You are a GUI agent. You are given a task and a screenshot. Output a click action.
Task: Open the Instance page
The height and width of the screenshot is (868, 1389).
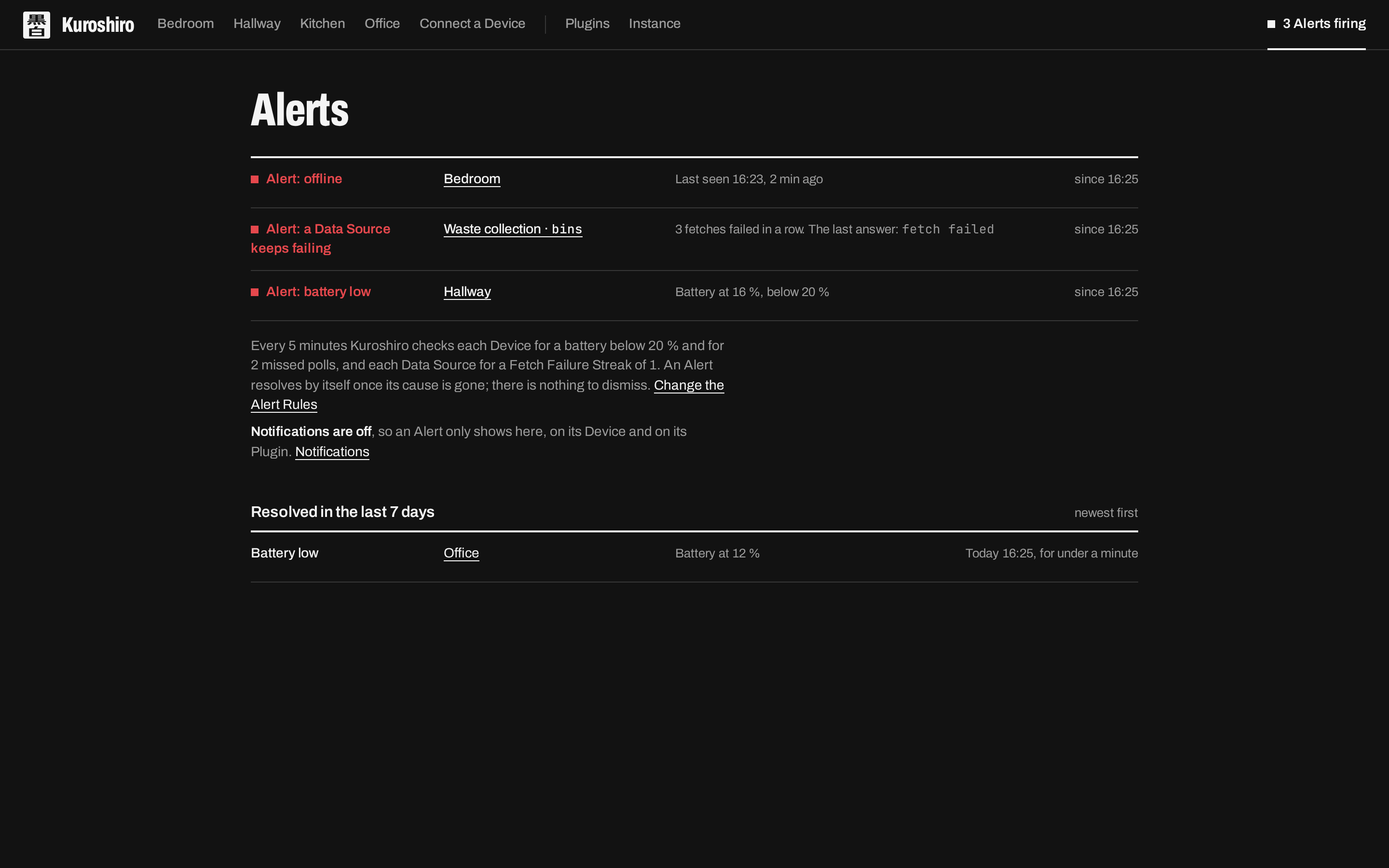tap(654, 24)
